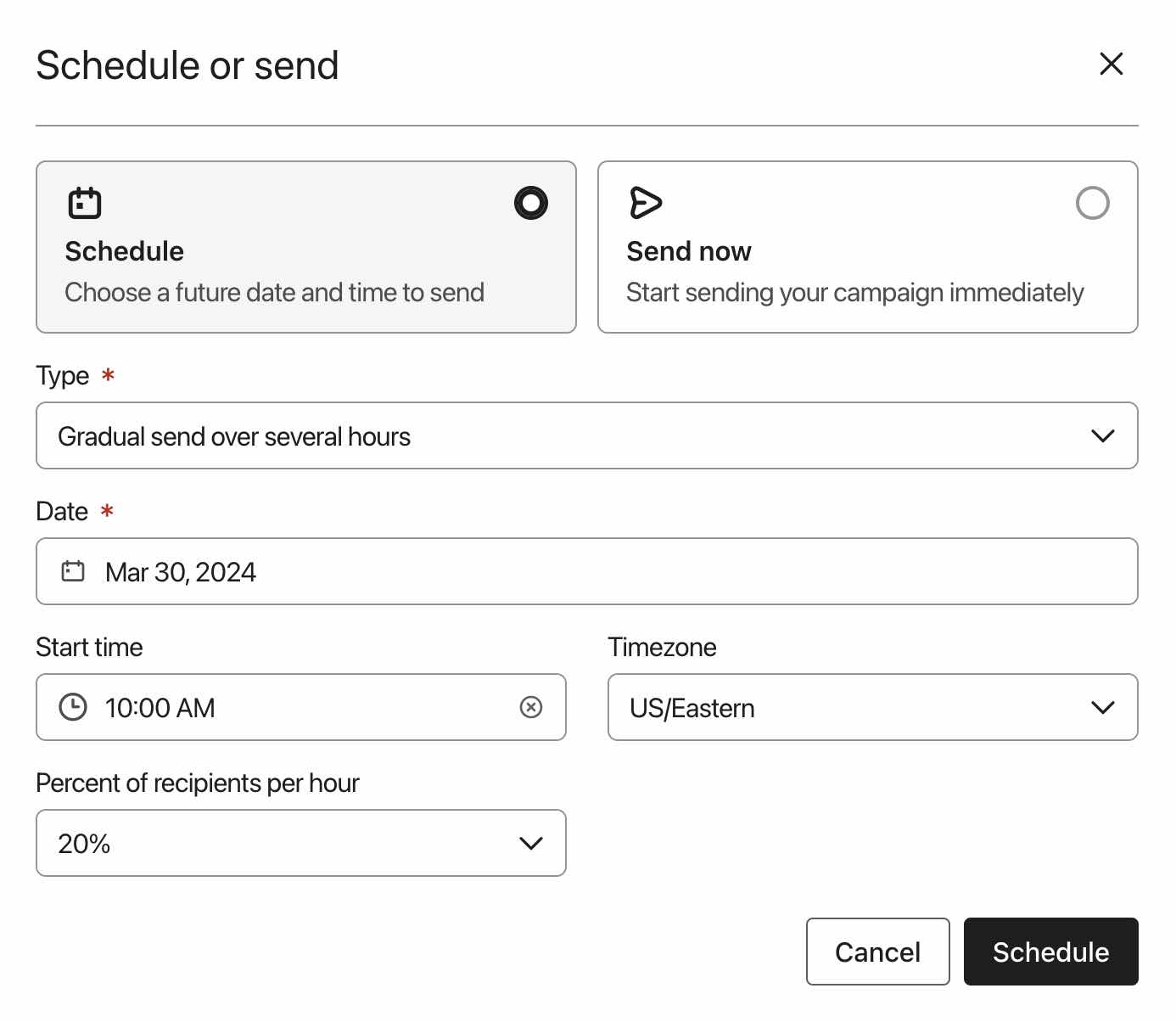Click the calendar icon in the Date field
1176x1022 pixels.
pyautogui.click(x=72, y=570)
